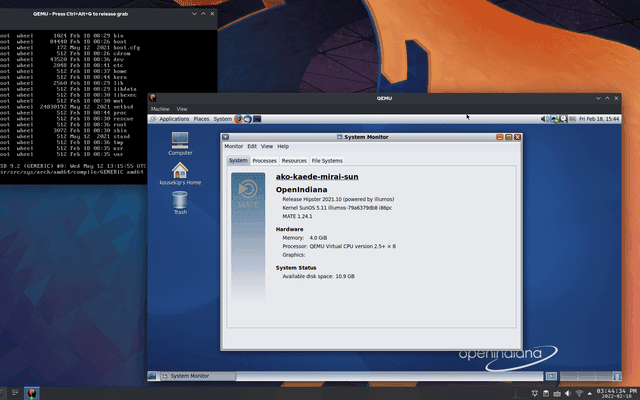Open the View menu in System Monitor
Viewport: 640px width, 400px height.
point(267,146)
